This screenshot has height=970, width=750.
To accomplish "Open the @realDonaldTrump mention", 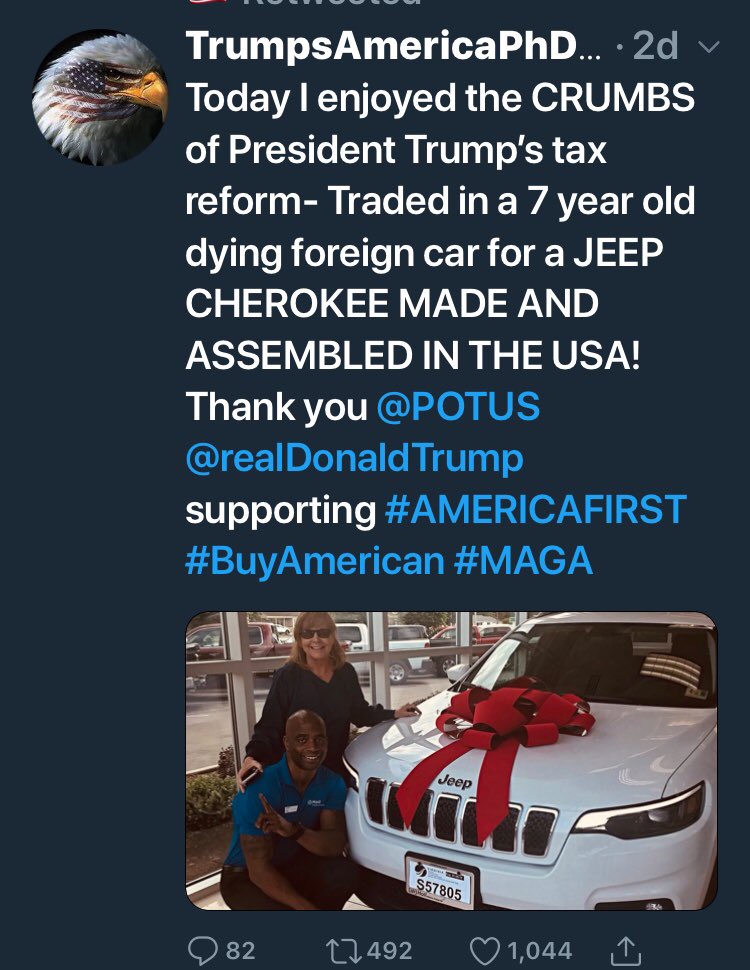I will (x=354, y=459).
